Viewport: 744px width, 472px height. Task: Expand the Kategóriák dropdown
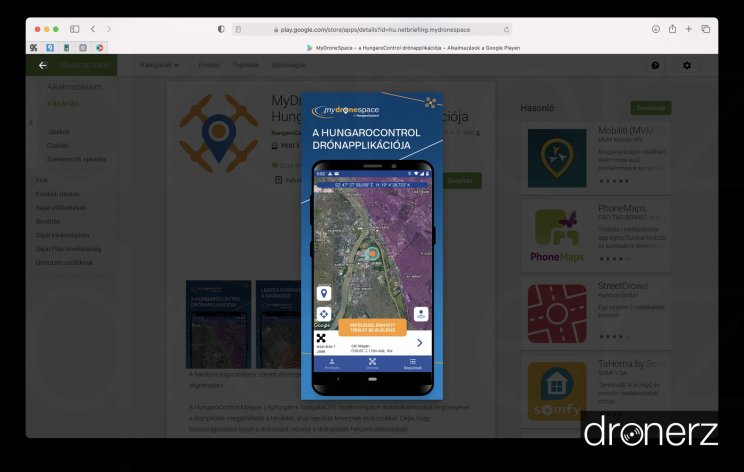pyautogui.click(x=160, y=65)
